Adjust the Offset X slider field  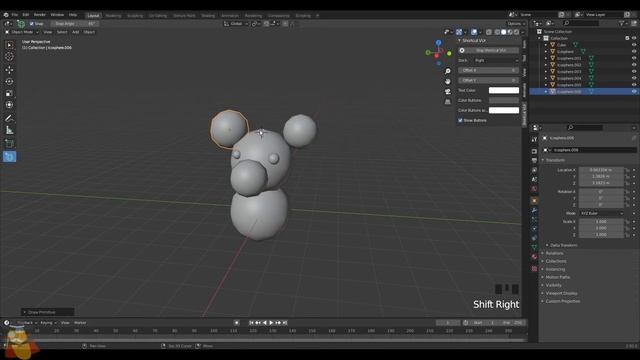489,70
